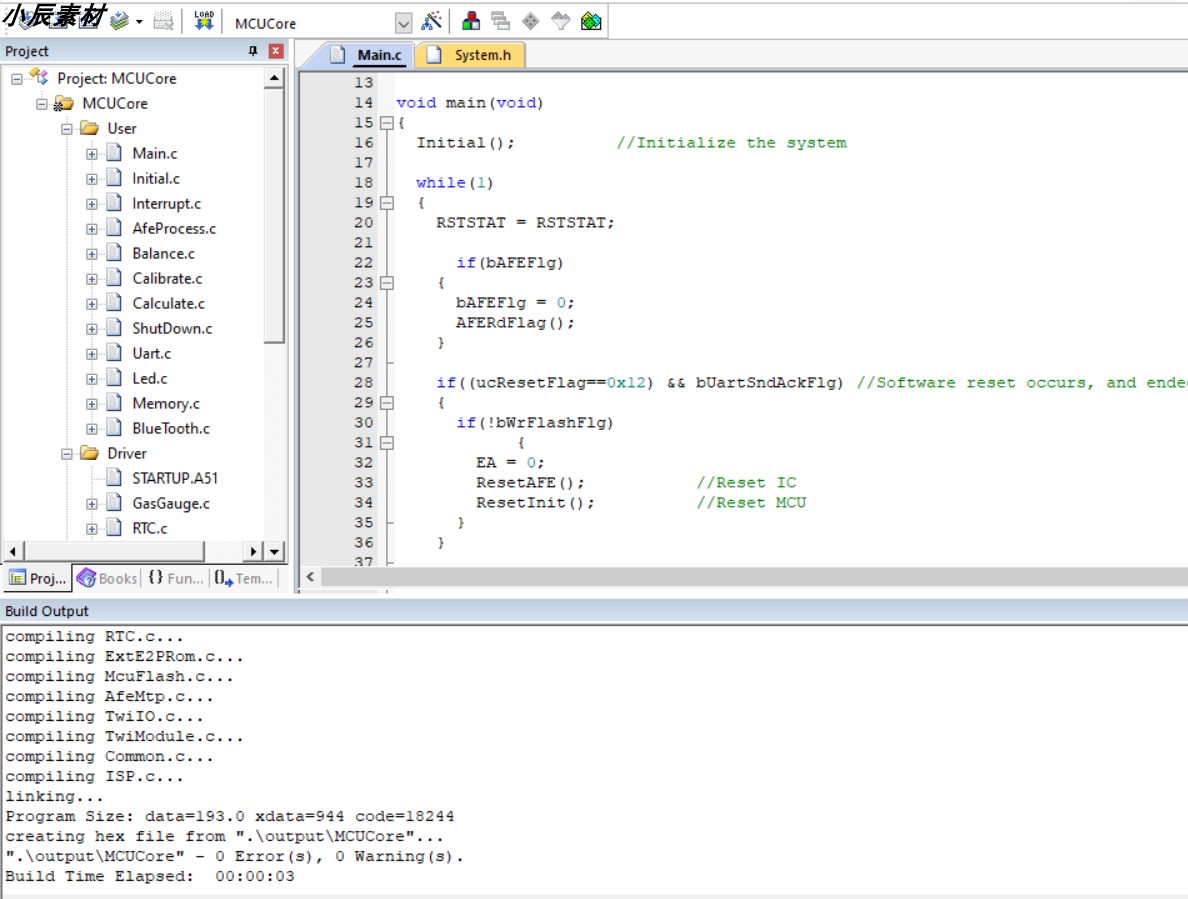Open the MCUCore target dropdown

[403, 23]
